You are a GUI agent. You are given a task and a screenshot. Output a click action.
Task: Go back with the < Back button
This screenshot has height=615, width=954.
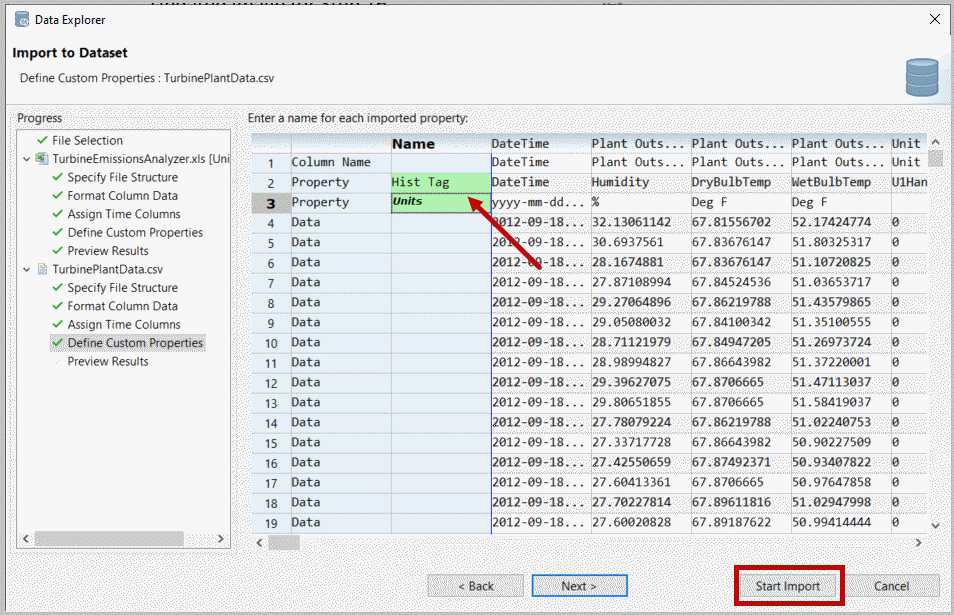pyautogui.click(x=475, y=586)
